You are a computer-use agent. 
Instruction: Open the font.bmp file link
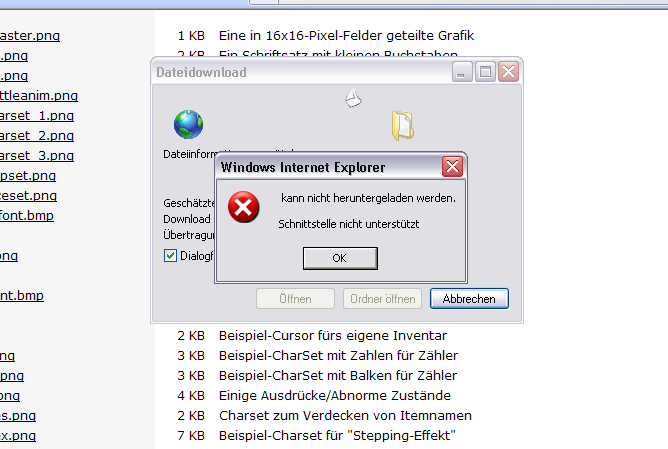27,216
